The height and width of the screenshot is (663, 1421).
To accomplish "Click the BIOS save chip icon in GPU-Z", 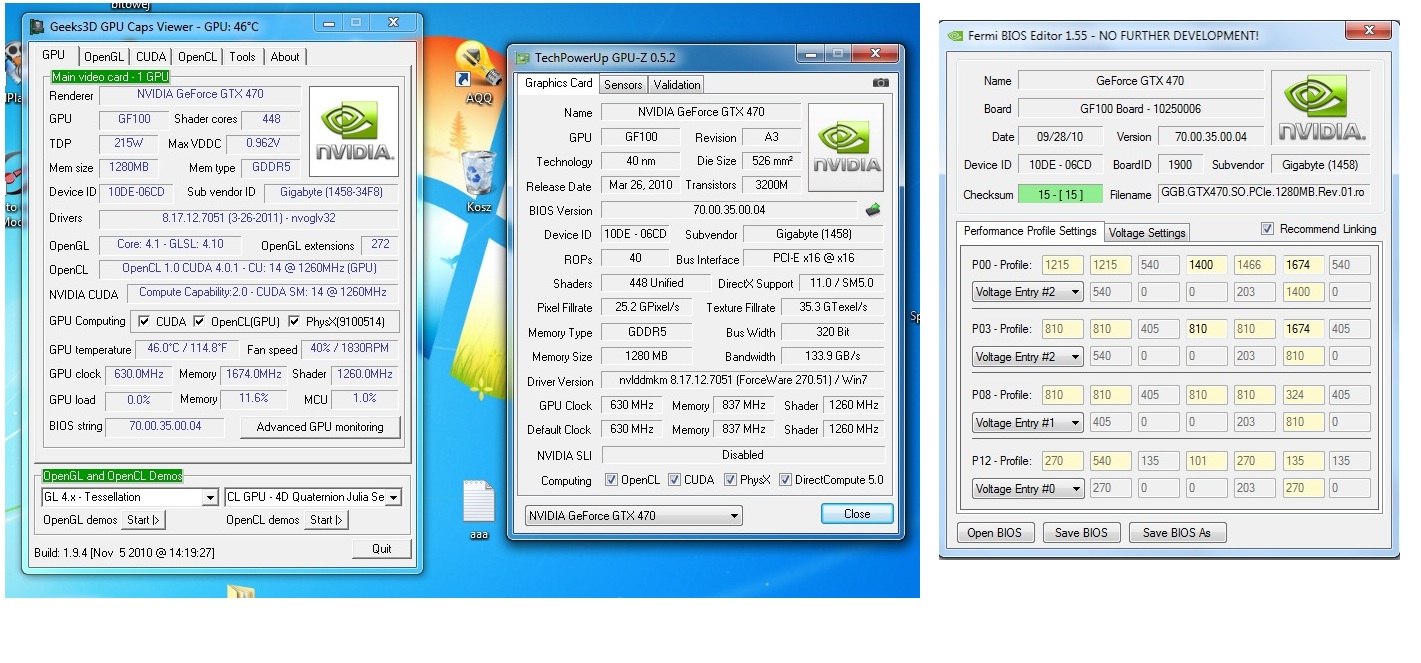I will [x=873, y=210].
